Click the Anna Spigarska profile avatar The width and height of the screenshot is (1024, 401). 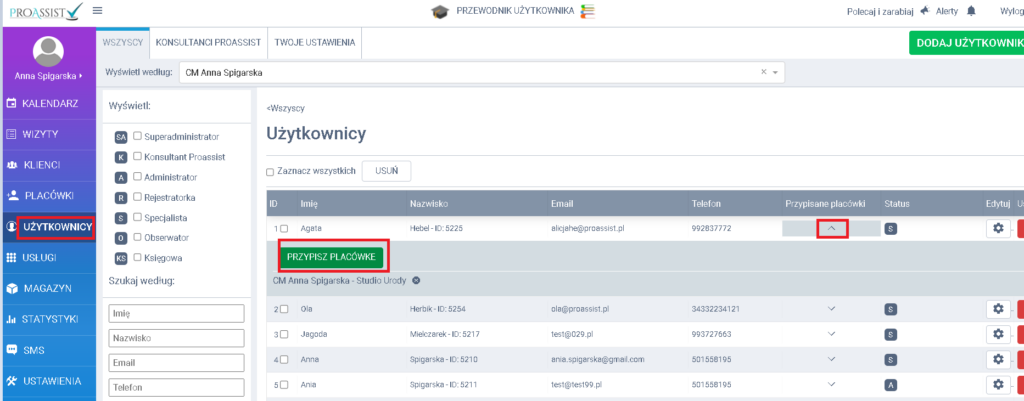click(x=49, y=51)
